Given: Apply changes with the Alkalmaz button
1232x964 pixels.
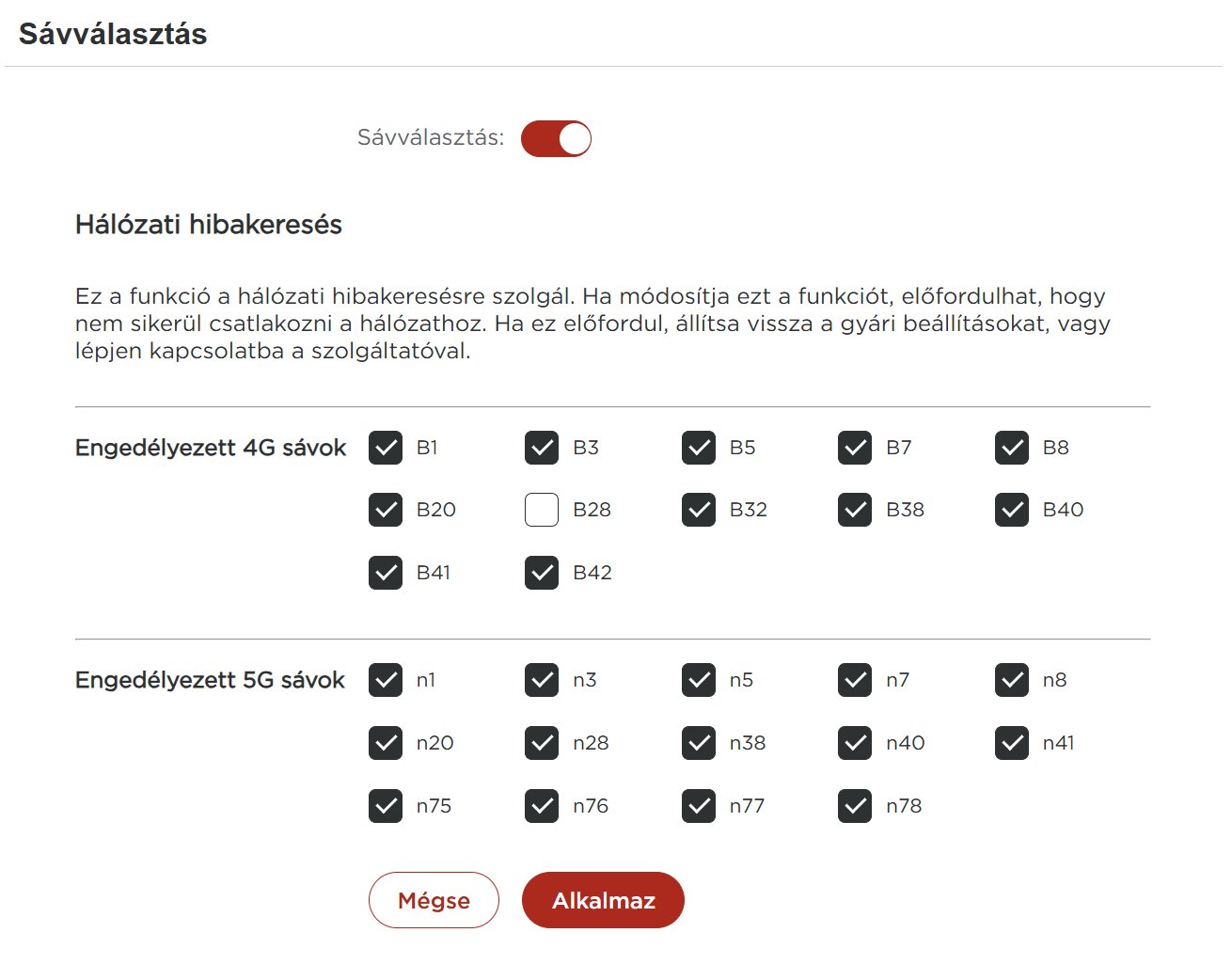Looking at the screenshot, I should click(603, 900).
